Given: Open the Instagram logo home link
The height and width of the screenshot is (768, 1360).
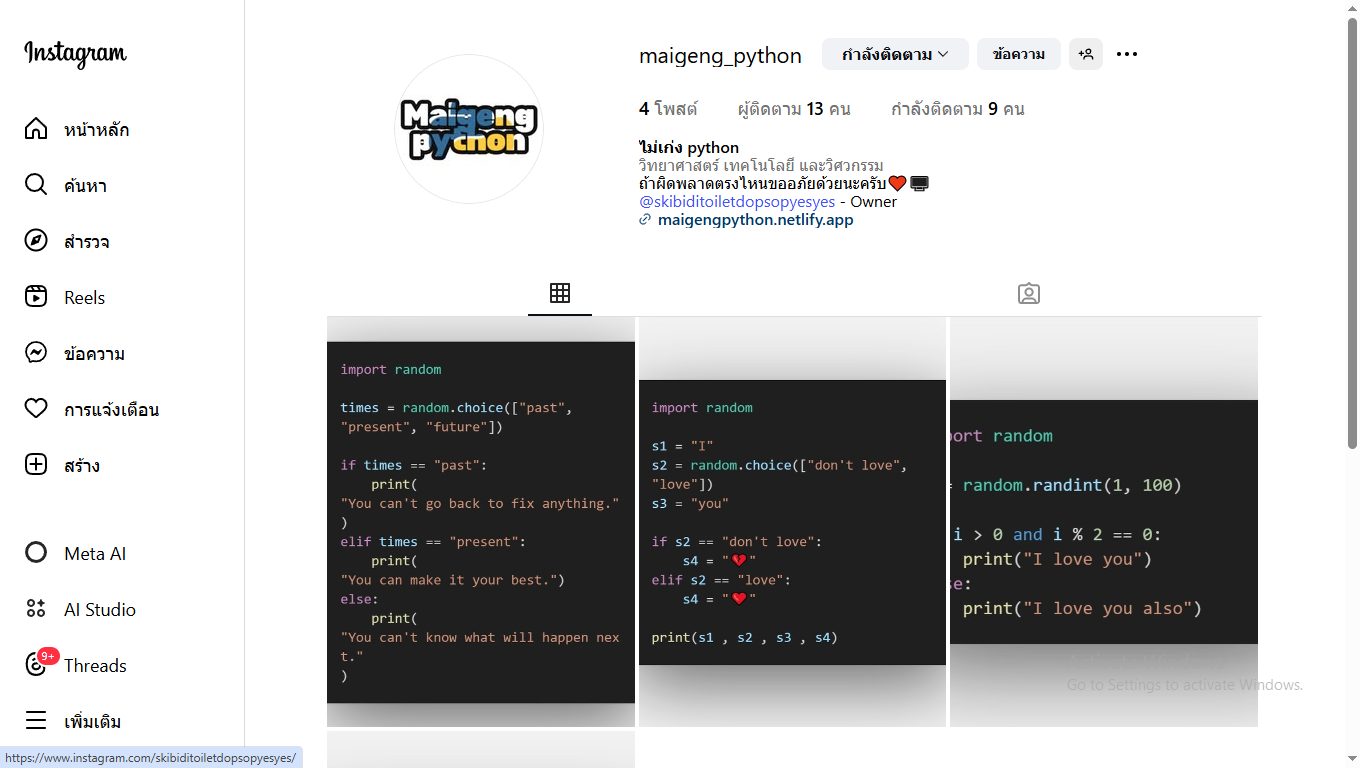Looking at the screenshot, I should pyautogui.click(x=76, y=53).
